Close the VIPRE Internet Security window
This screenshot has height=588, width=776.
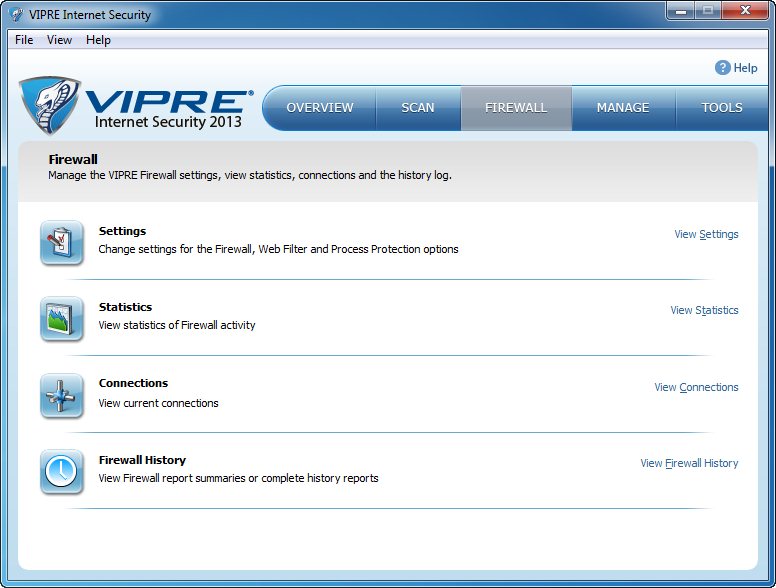point(745,10)
